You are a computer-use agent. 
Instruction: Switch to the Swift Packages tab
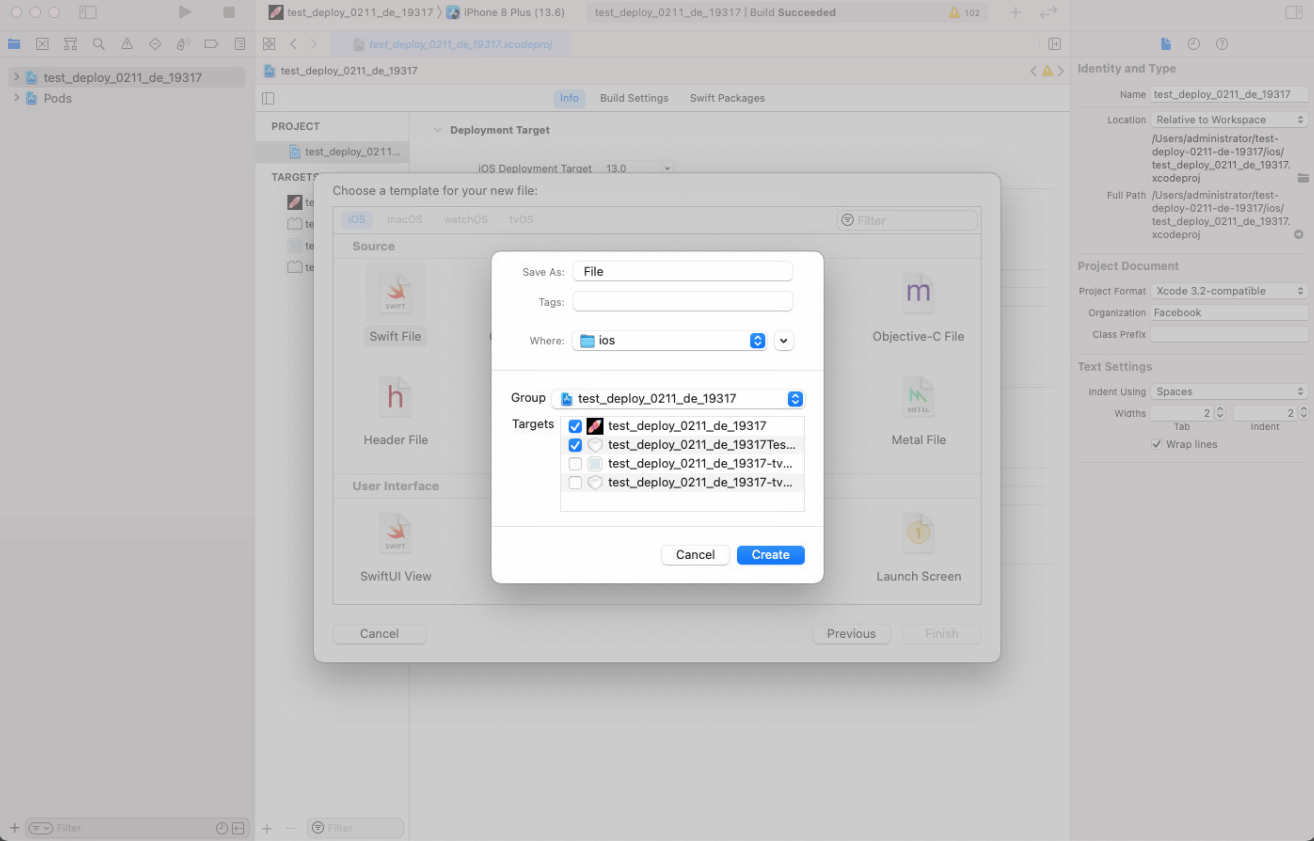click(x=727, y=98)
